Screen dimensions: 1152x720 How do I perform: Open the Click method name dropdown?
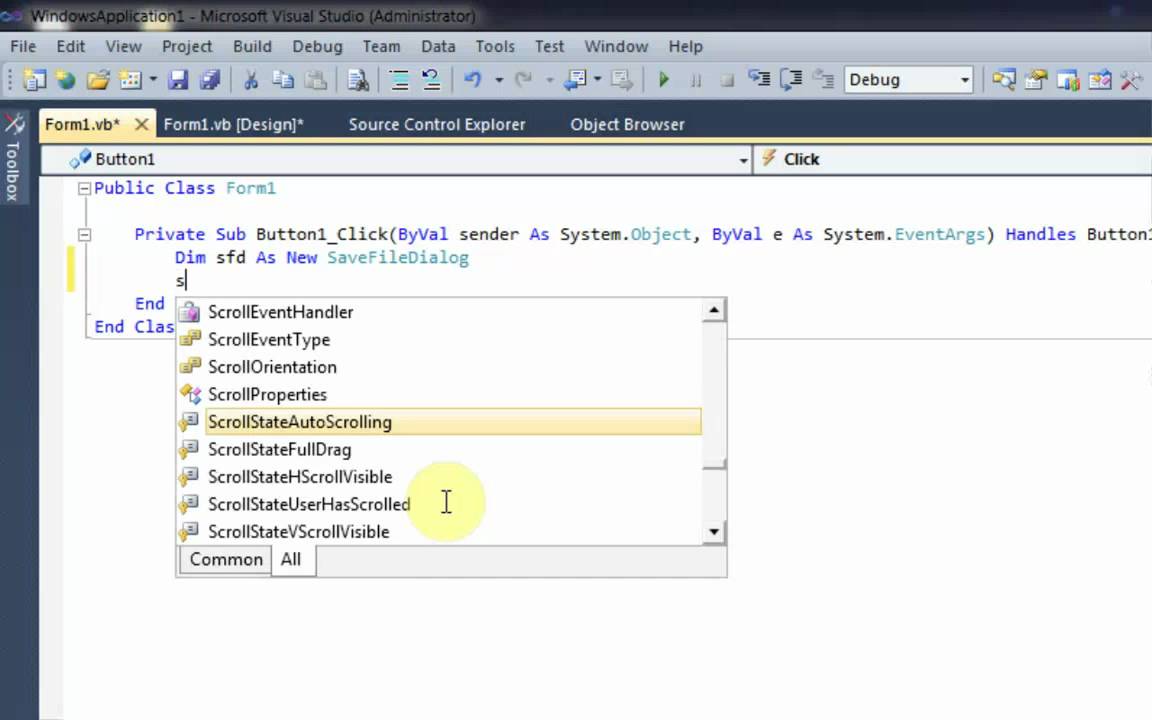click(x=954, y=159)
